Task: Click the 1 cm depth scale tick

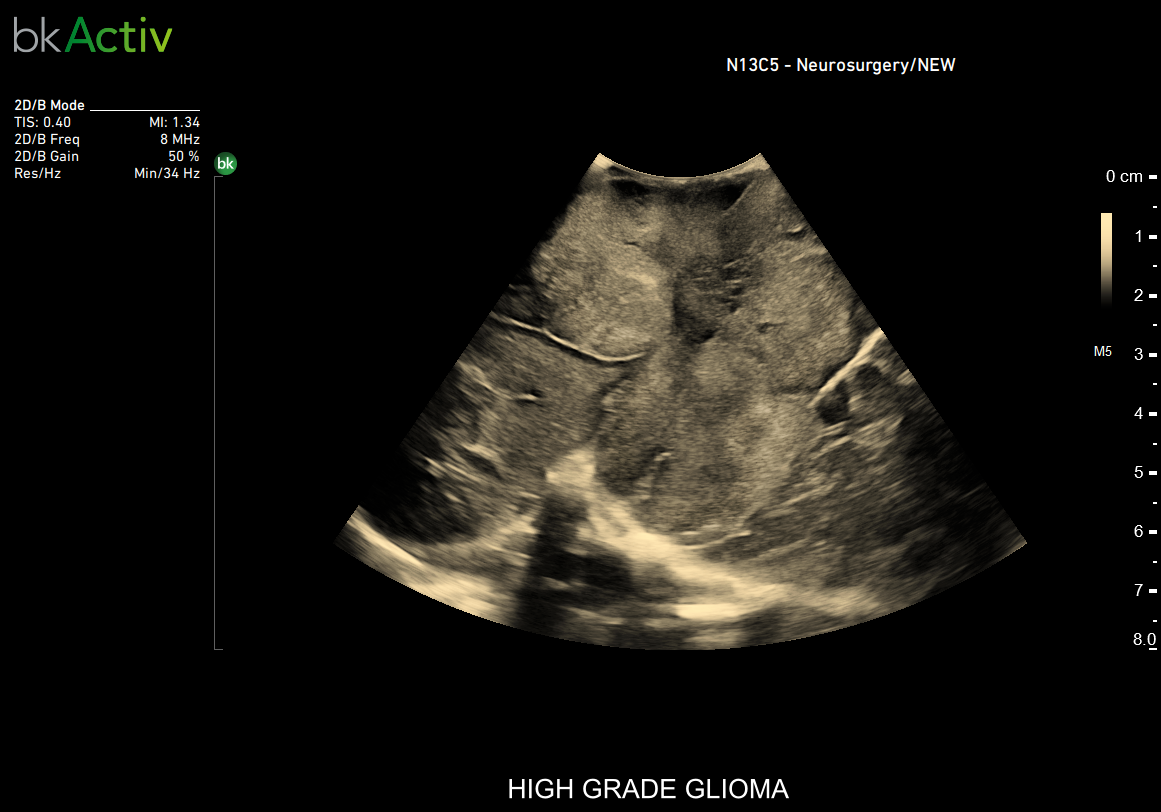Action: tap(1145, 236)
